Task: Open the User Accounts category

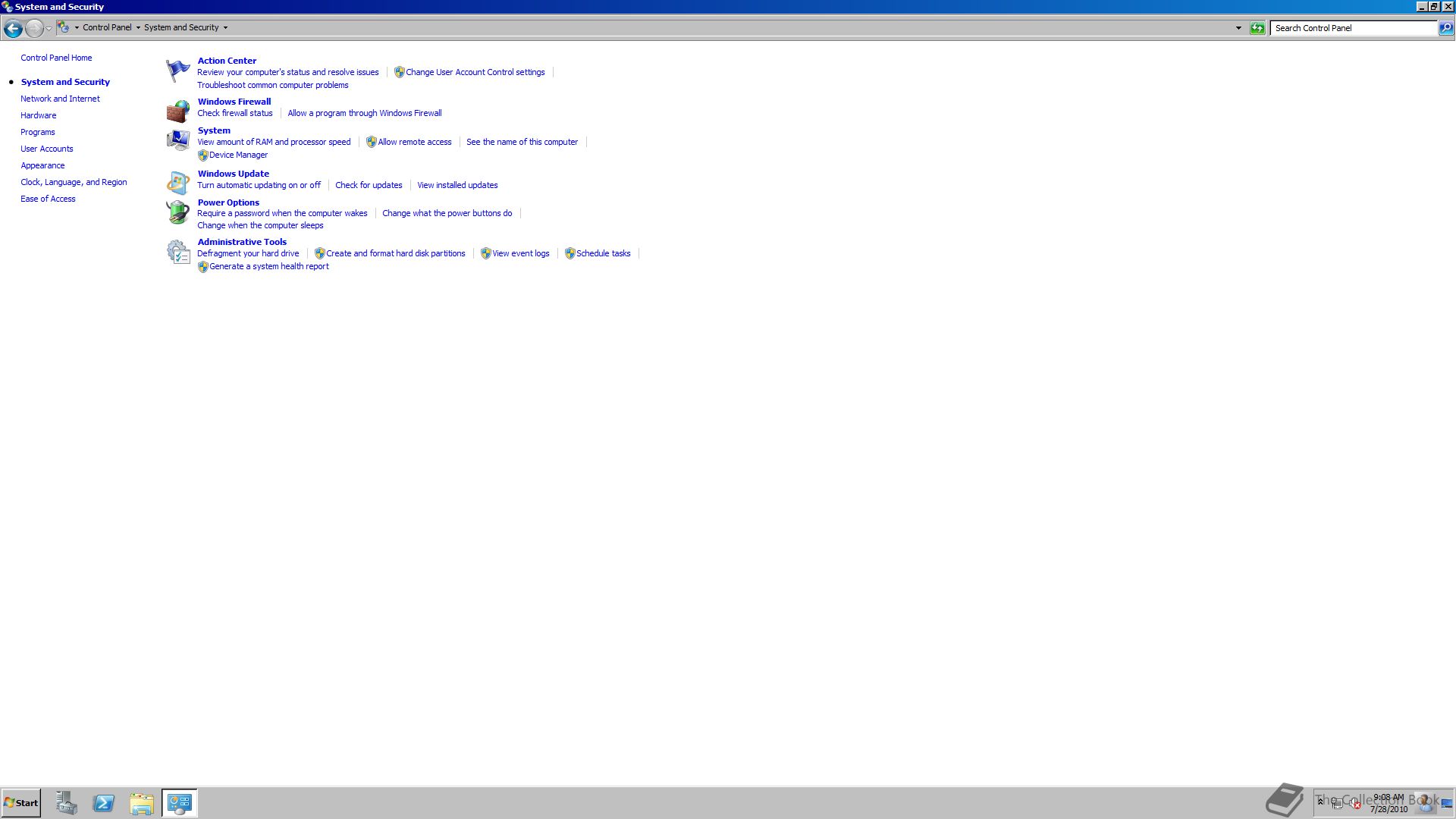Action: [47, 149]
